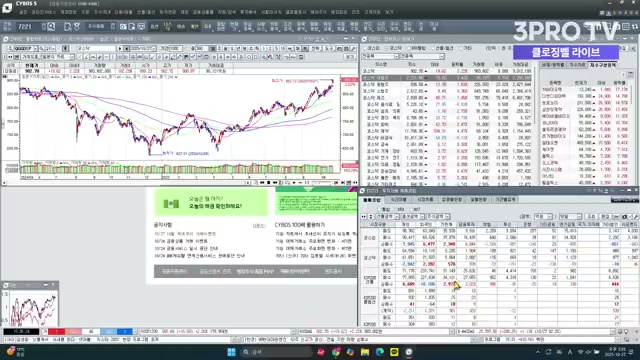This screenshot has height=360, width=640.
Task: Open the wrench settings icon in chart window
Action: click(x=353, y=49)
